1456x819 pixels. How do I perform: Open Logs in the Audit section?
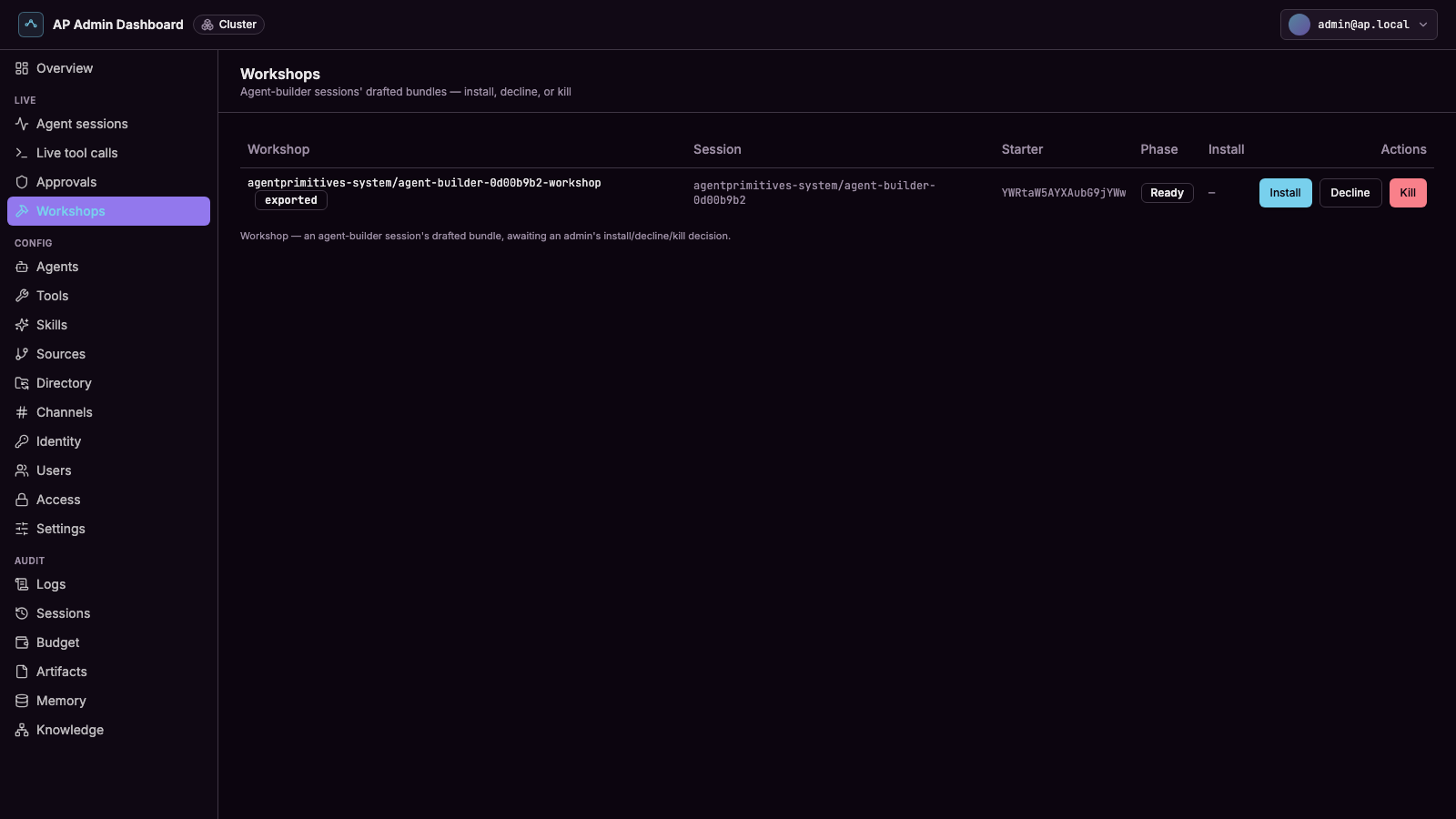[108, 584]
